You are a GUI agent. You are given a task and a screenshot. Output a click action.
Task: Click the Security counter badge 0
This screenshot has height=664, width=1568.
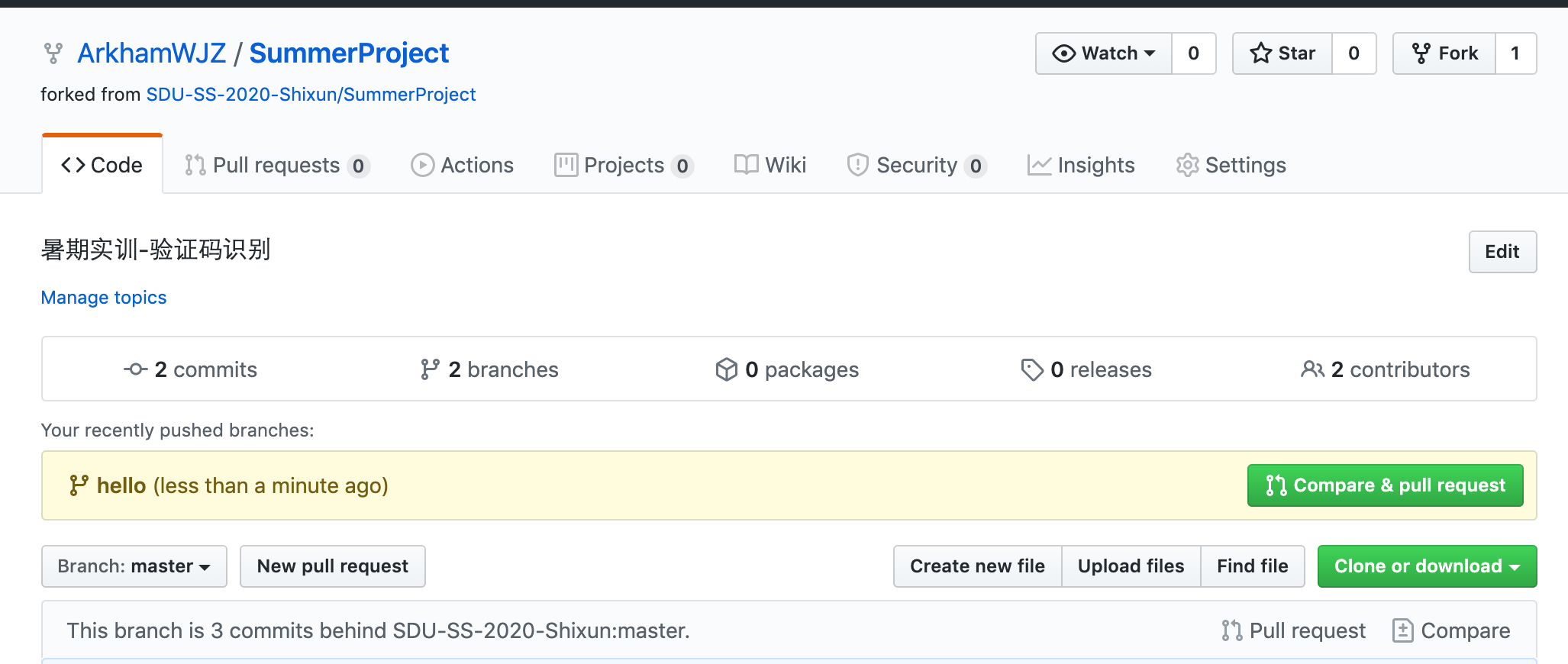click(976, 166)
